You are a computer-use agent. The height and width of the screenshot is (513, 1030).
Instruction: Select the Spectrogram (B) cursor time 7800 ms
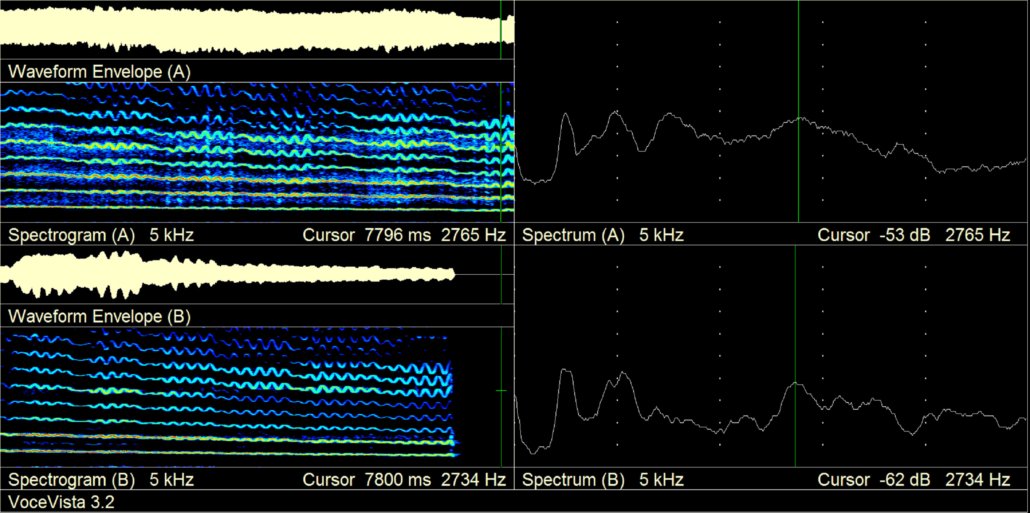(x=397, y=480)
